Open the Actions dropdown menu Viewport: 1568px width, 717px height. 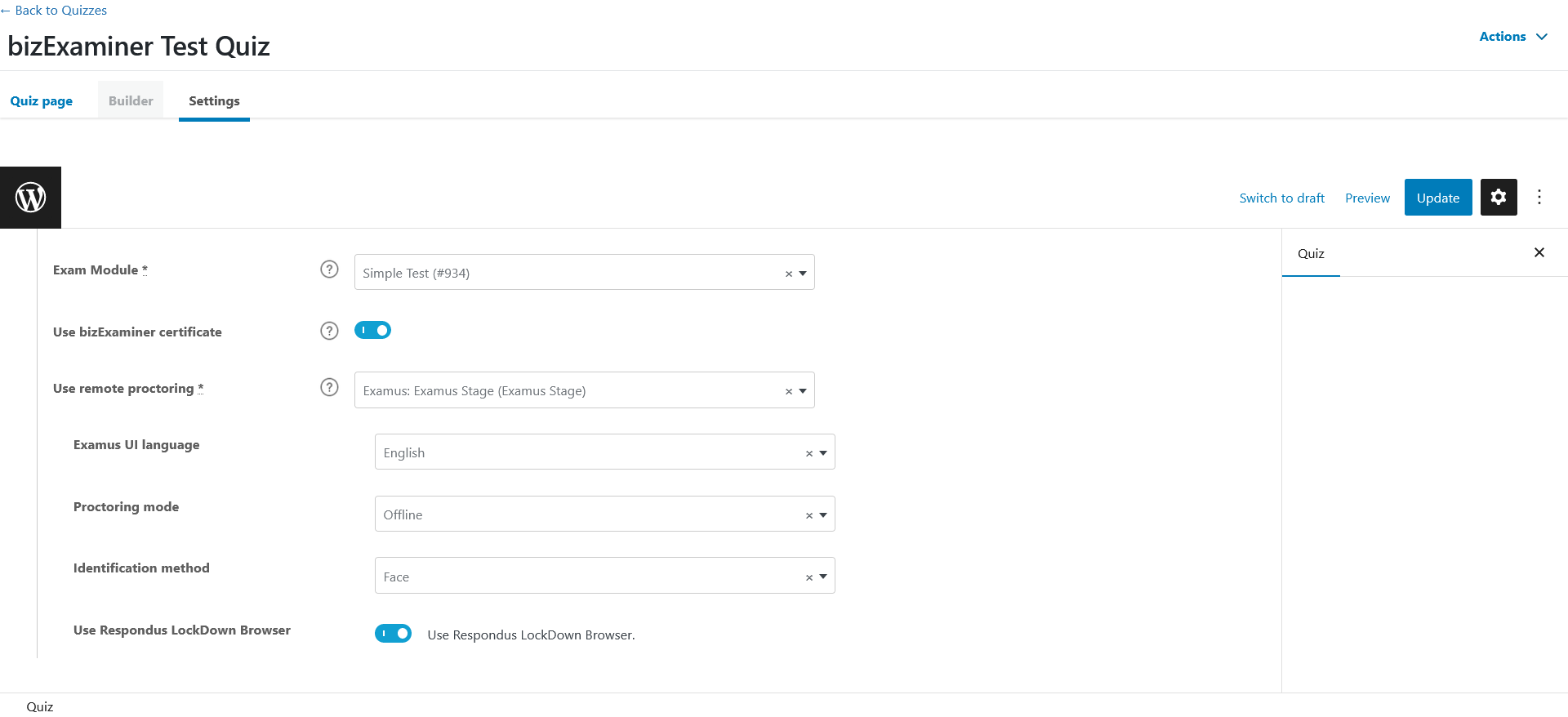click(x=1512, y=37)
